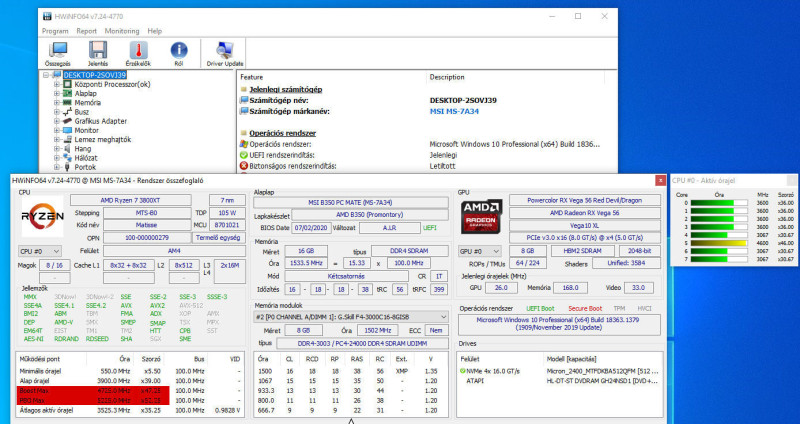Open the Help menu
This screenshot has height=424, width=800.
pos(155,31)
